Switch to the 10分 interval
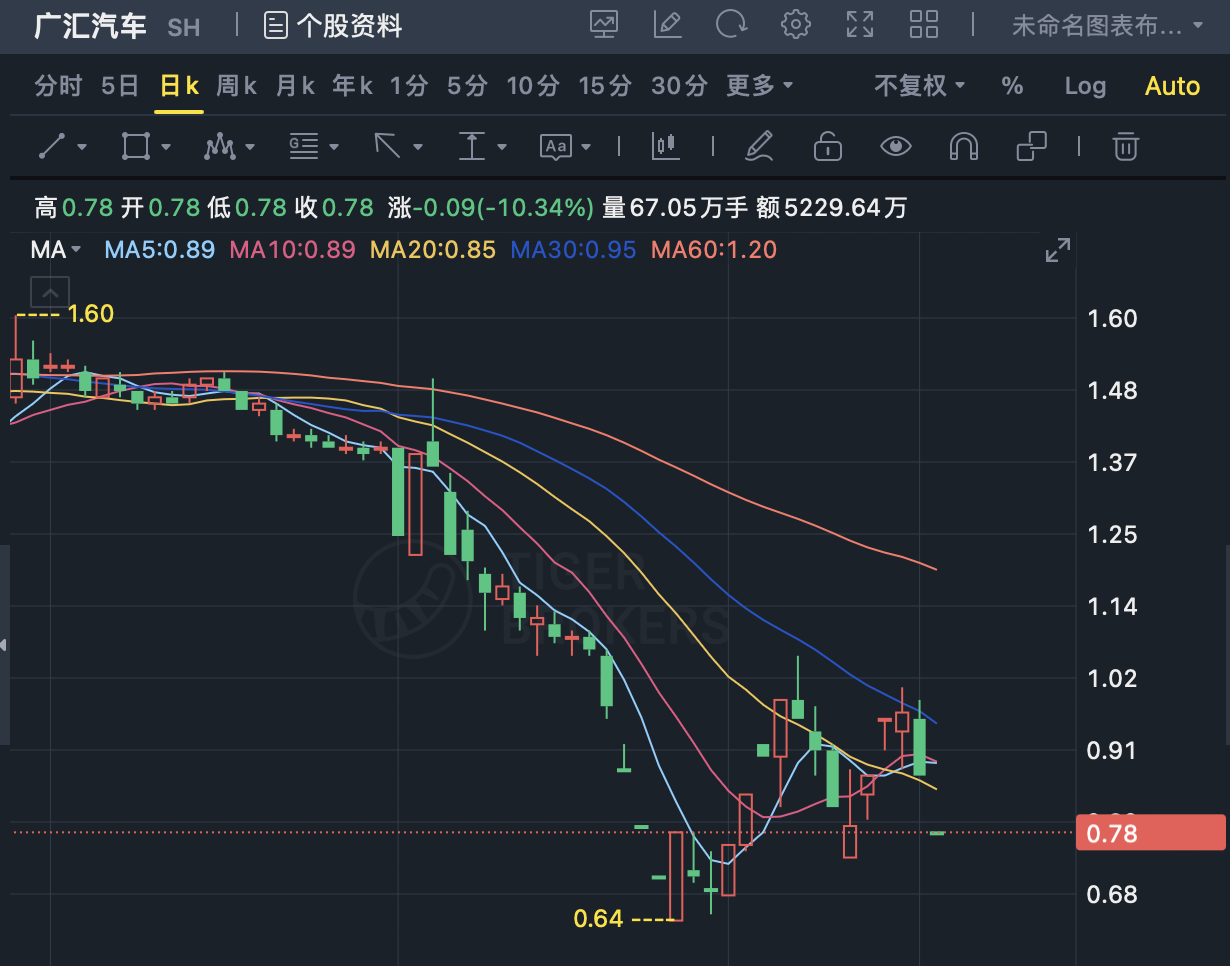Viewport: 1230px width, 966px height. point(533,86)
